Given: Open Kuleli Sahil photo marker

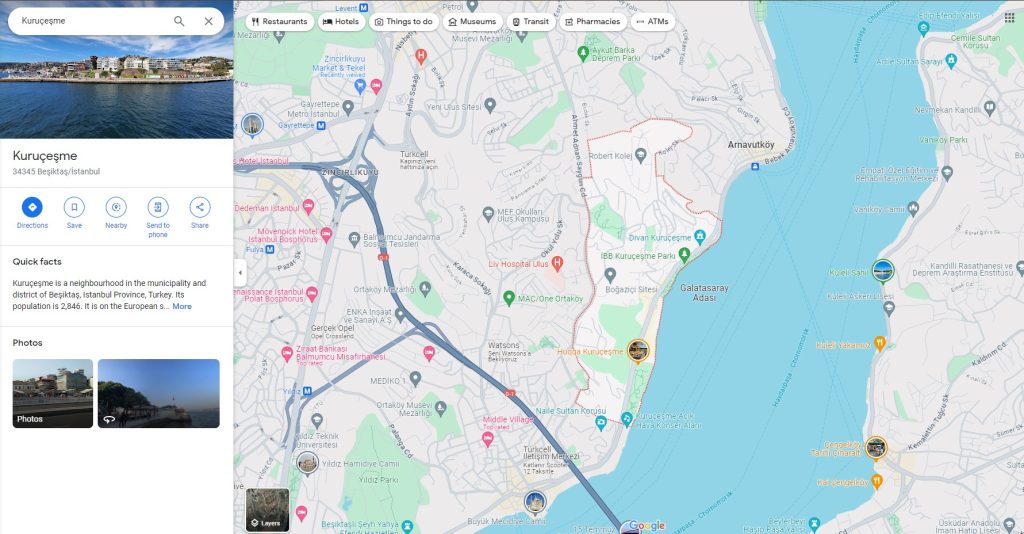Looking at the screenshot, I should (883, 271).
